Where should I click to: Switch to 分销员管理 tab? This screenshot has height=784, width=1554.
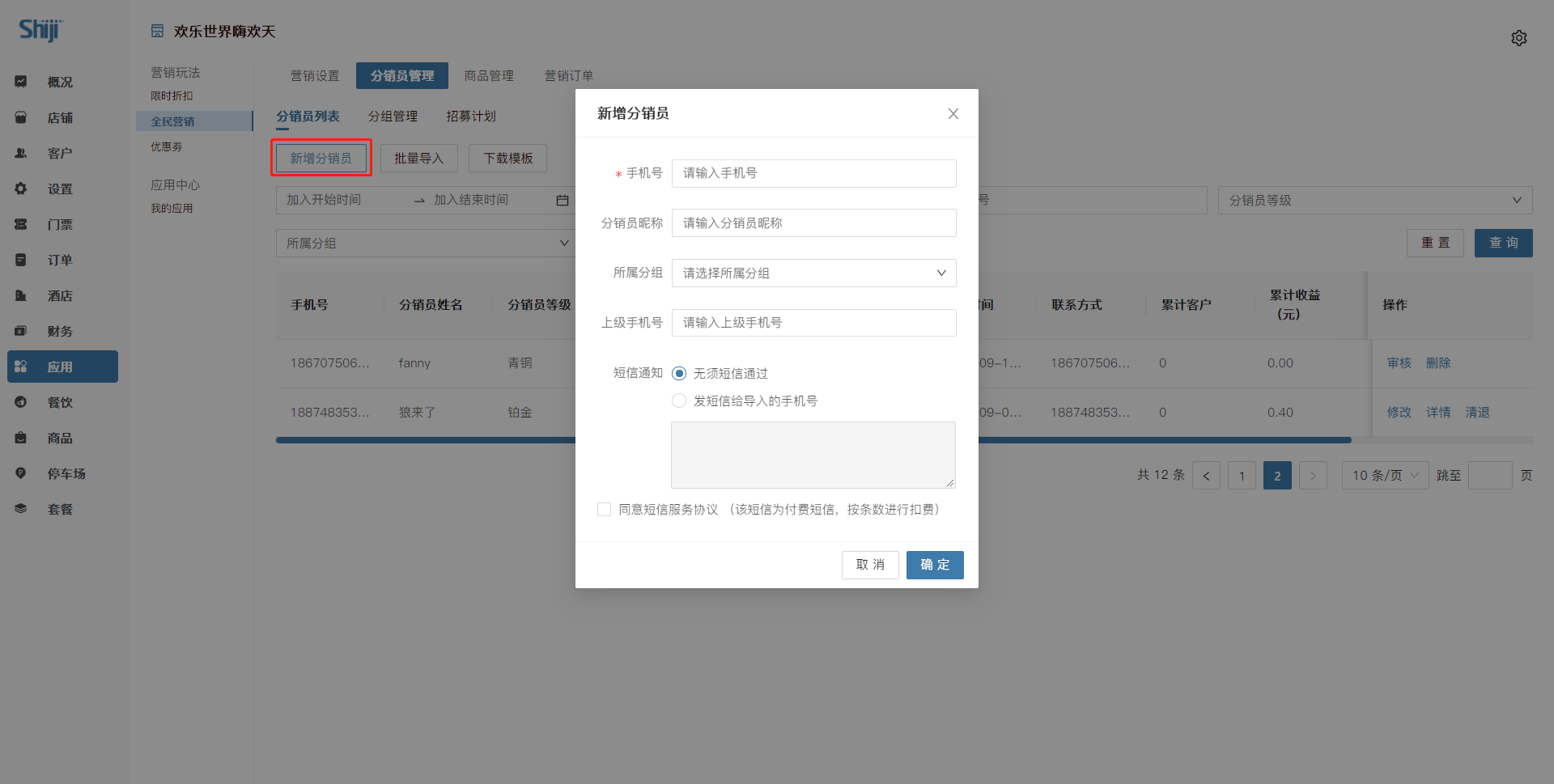point(402,75)
